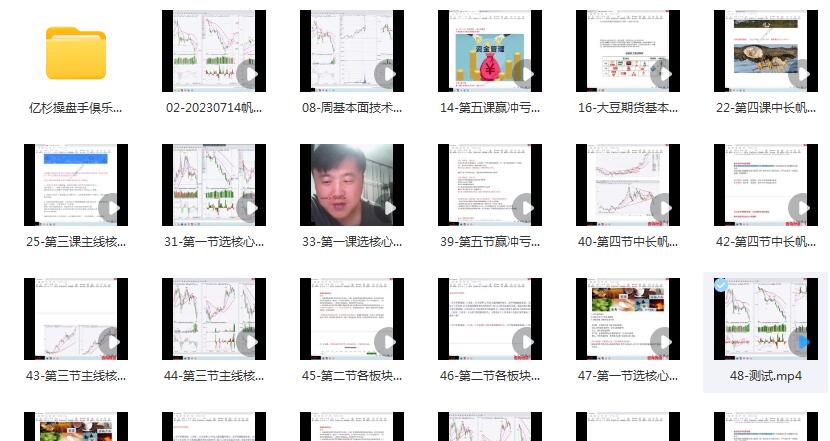Click play icon on video 39-第五节赢冲亏

pyautogui.click(x=524, y=208)
